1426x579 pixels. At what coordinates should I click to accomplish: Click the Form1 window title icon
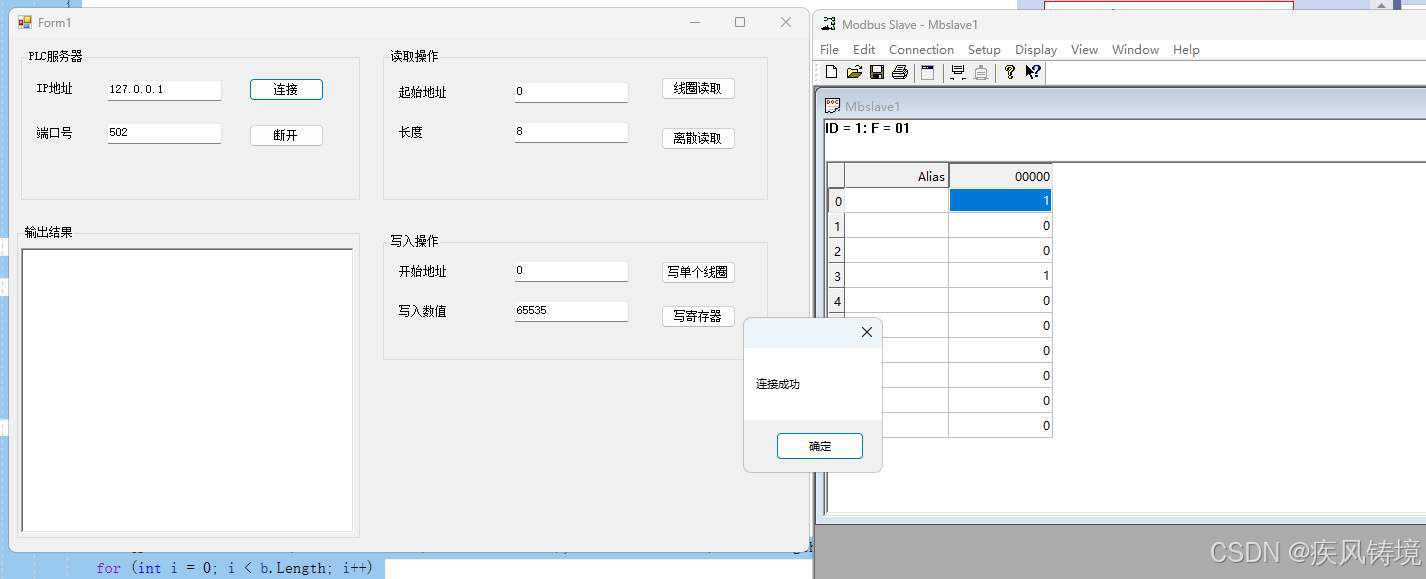25,22
